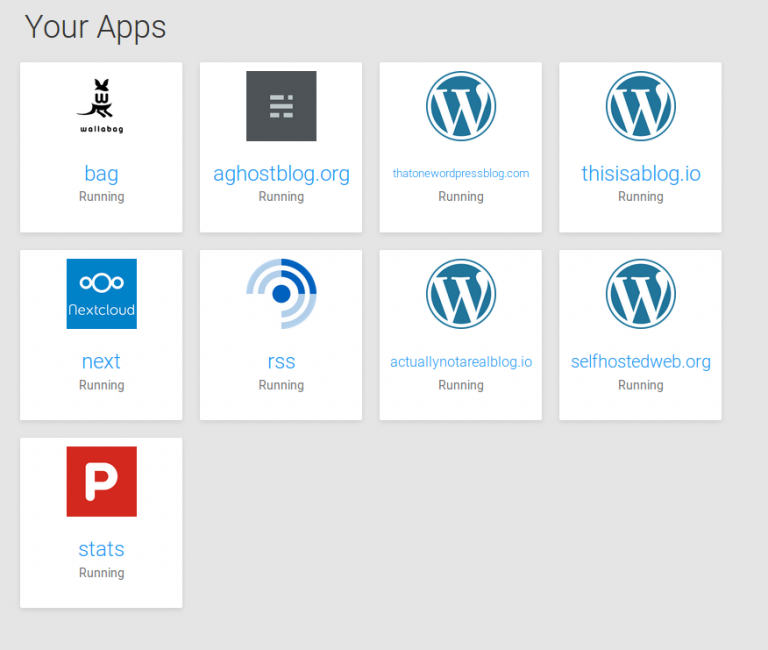This screenshot has width=768, height=650.
Task: Click the WordPress logo for thatonewordpressblog.com
Action: 461,106
